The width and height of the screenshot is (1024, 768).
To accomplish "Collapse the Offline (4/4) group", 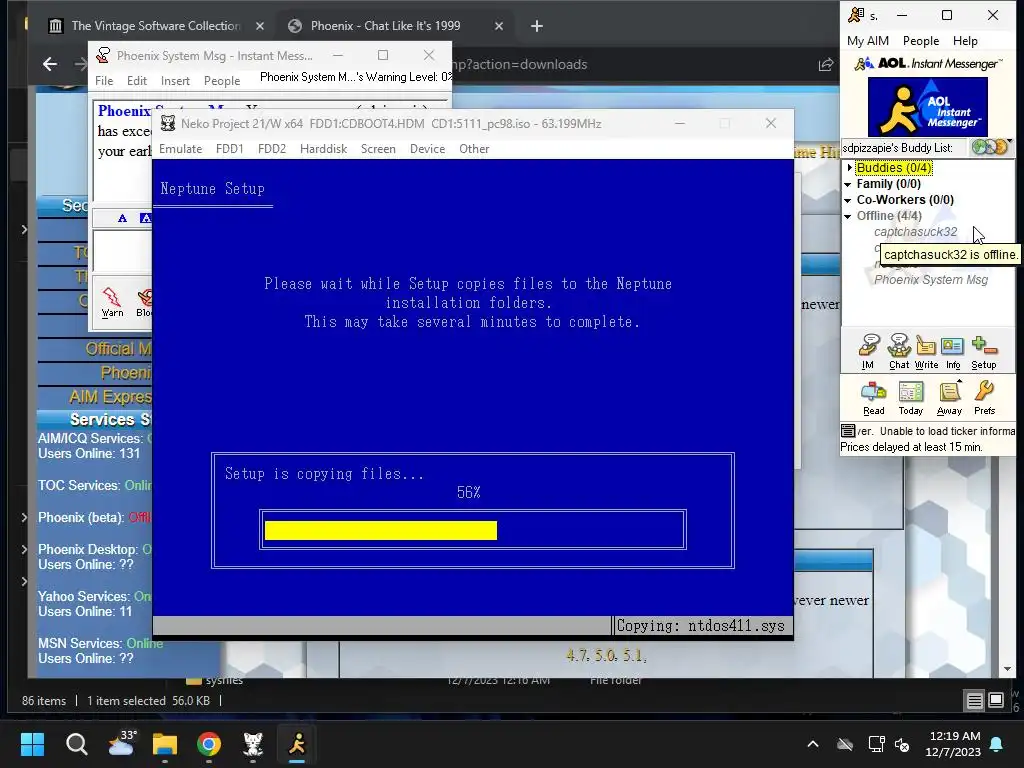I will point(848,216).
